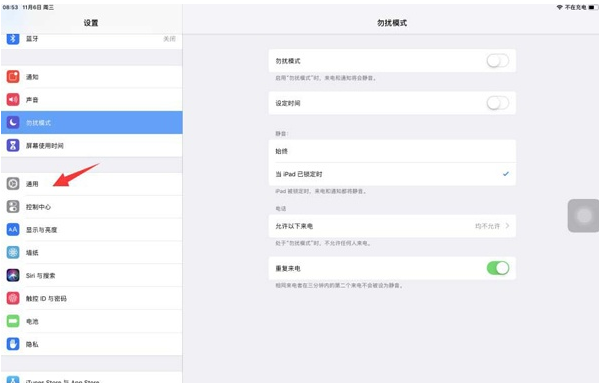Tap the Wi-Fi status icon
This screenshot has width=599, height=383.
point(560,7)
